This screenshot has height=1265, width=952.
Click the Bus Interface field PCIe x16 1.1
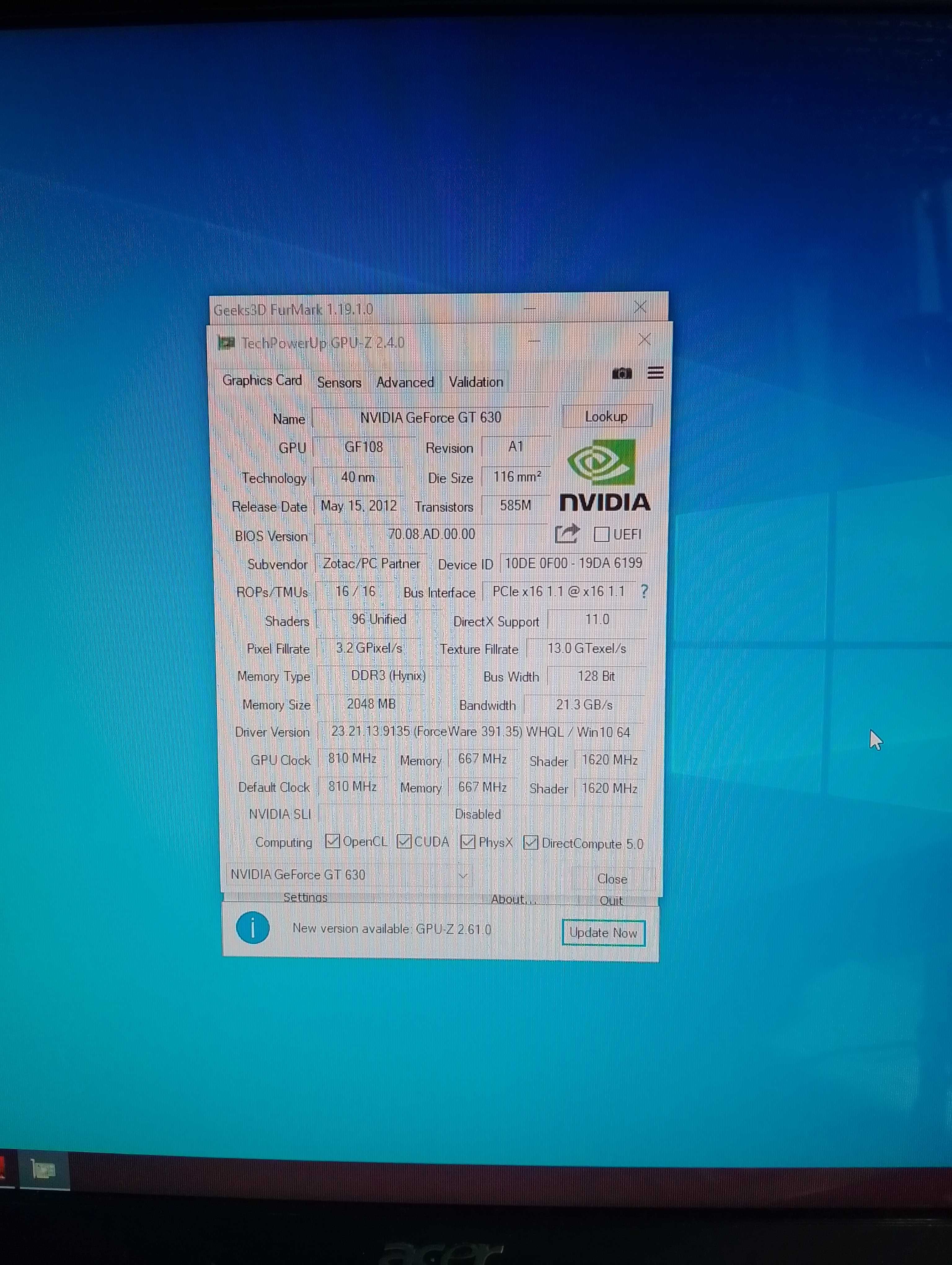(558, 591)
